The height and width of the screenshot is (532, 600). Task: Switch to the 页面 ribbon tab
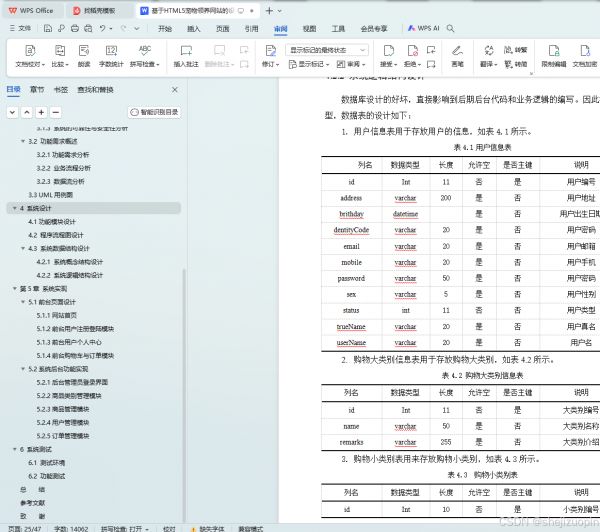click(x=222, y=28)
